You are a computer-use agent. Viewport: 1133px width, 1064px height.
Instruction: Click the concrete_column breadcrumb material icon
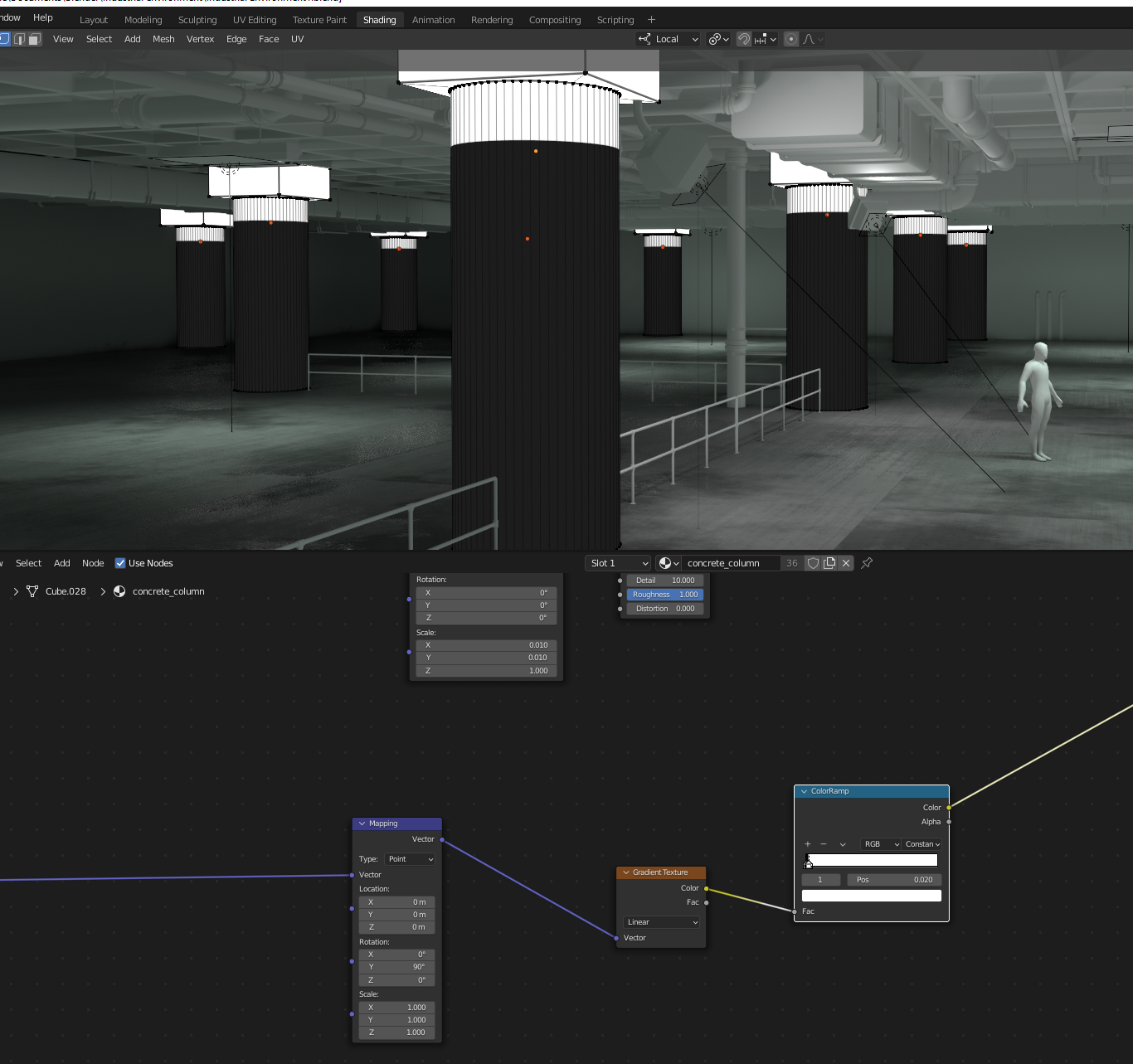point(119,591)
